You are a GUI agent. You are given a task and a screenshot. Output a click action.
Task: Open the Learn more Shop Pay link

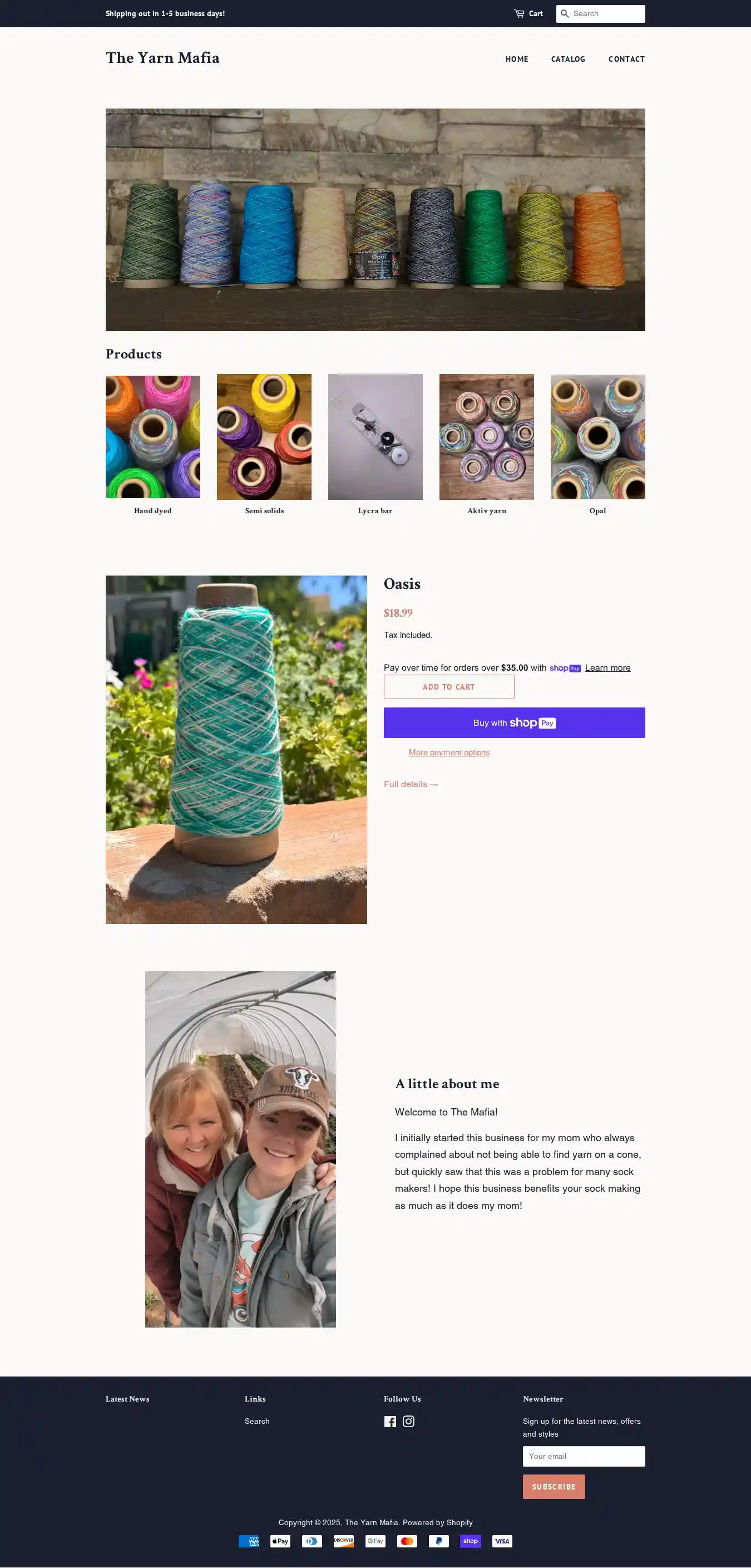(607, 668)
